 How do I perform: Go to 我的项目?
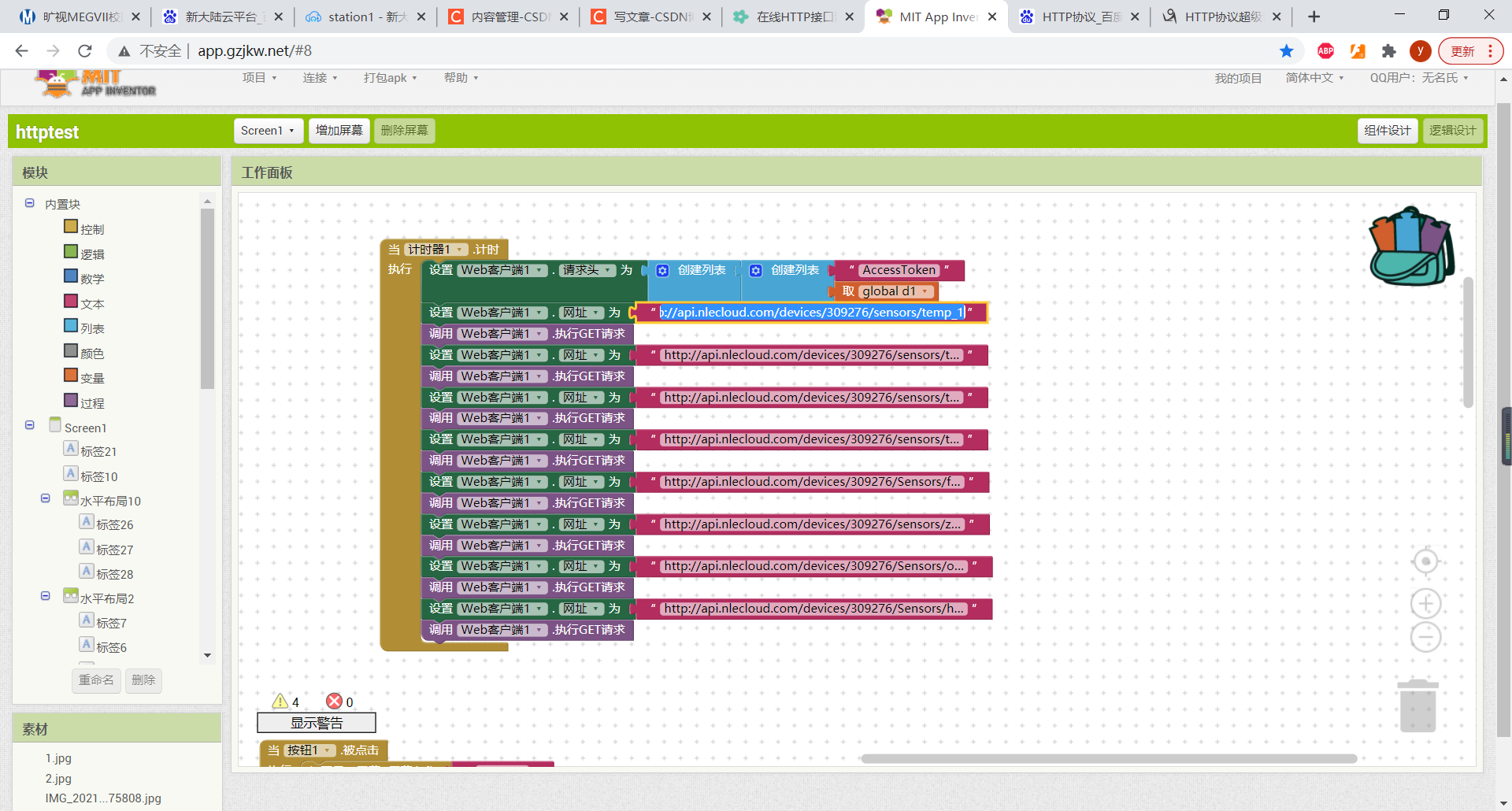tap(1238, 78)
